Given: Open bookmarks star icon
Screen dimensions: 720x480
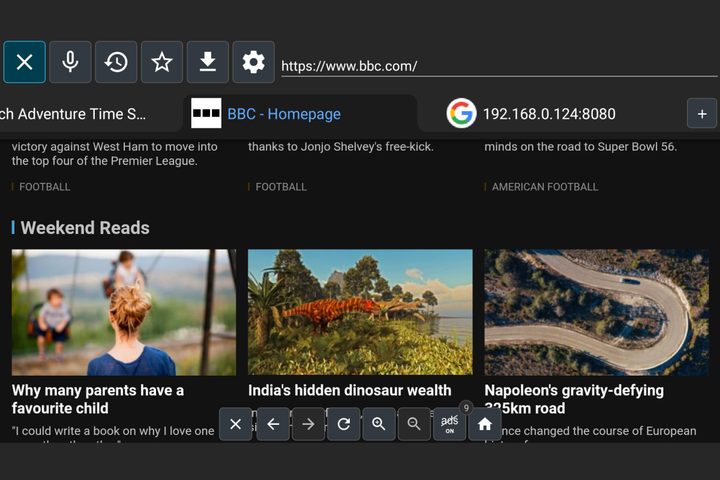Looking at the screenshot, I should pyautogui.click(x=162, y=62).
